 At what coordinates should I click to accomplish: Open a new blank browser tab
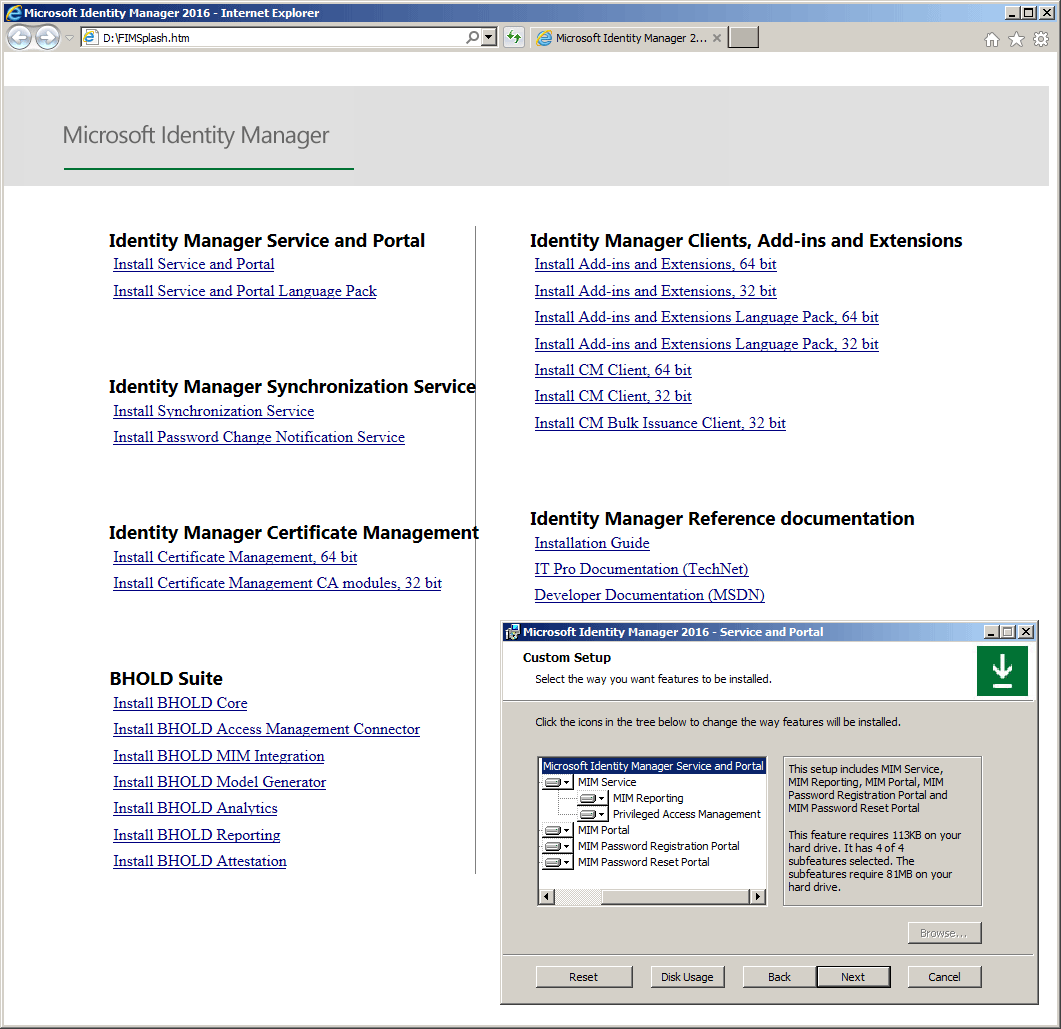[x=743, y=38]
